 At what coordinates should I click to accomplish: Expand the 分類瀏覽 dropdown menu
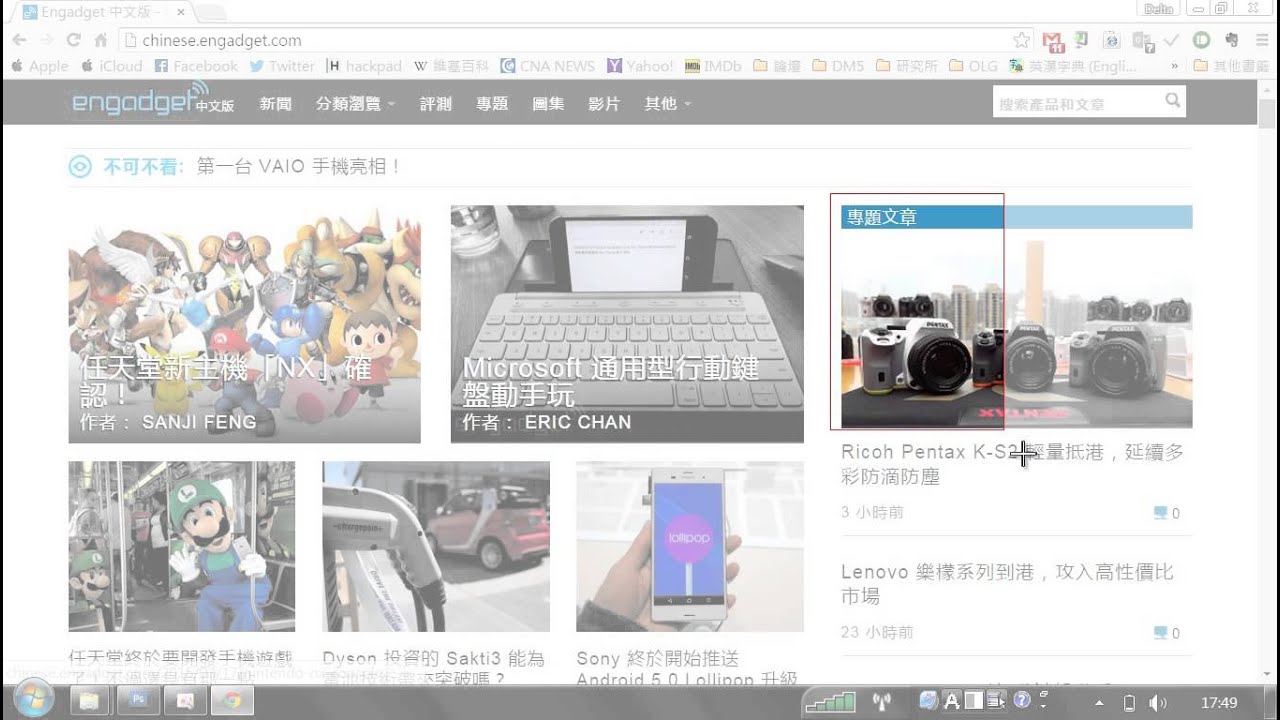point(355,104)
